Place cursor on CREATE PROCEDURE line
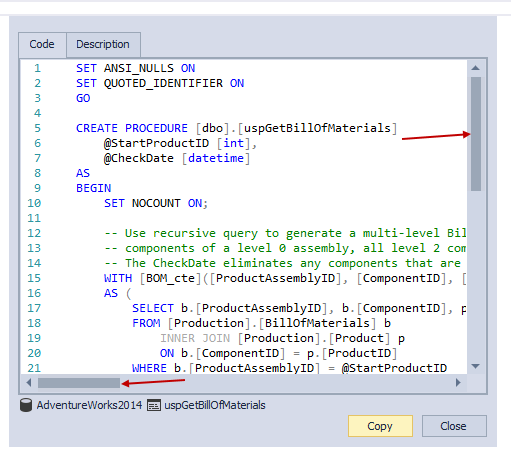Image resolution: width=511 pixels, height=458 pixels. point(237,128)
